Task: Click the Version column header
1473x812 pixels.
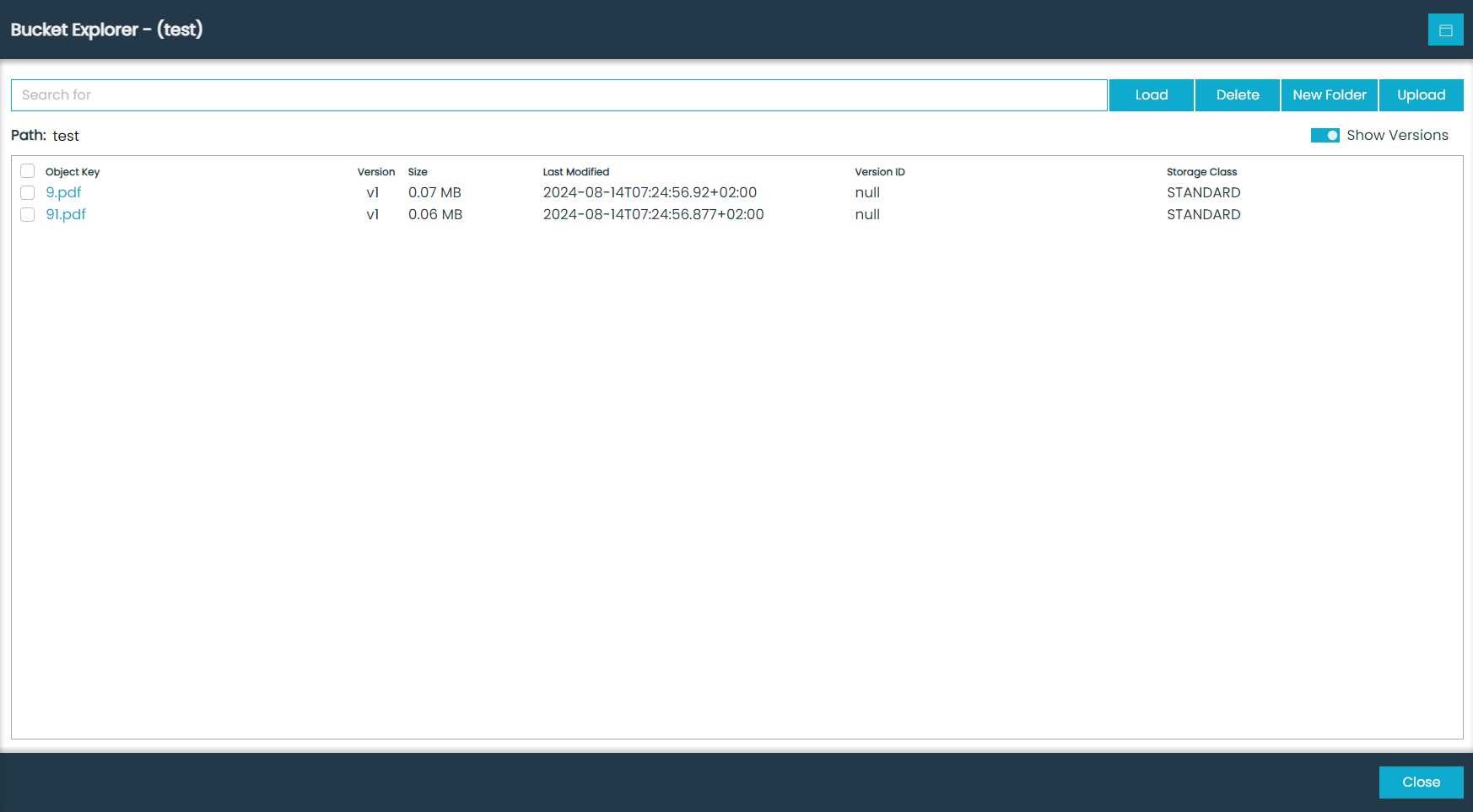Action: click(x=375, y=172)
